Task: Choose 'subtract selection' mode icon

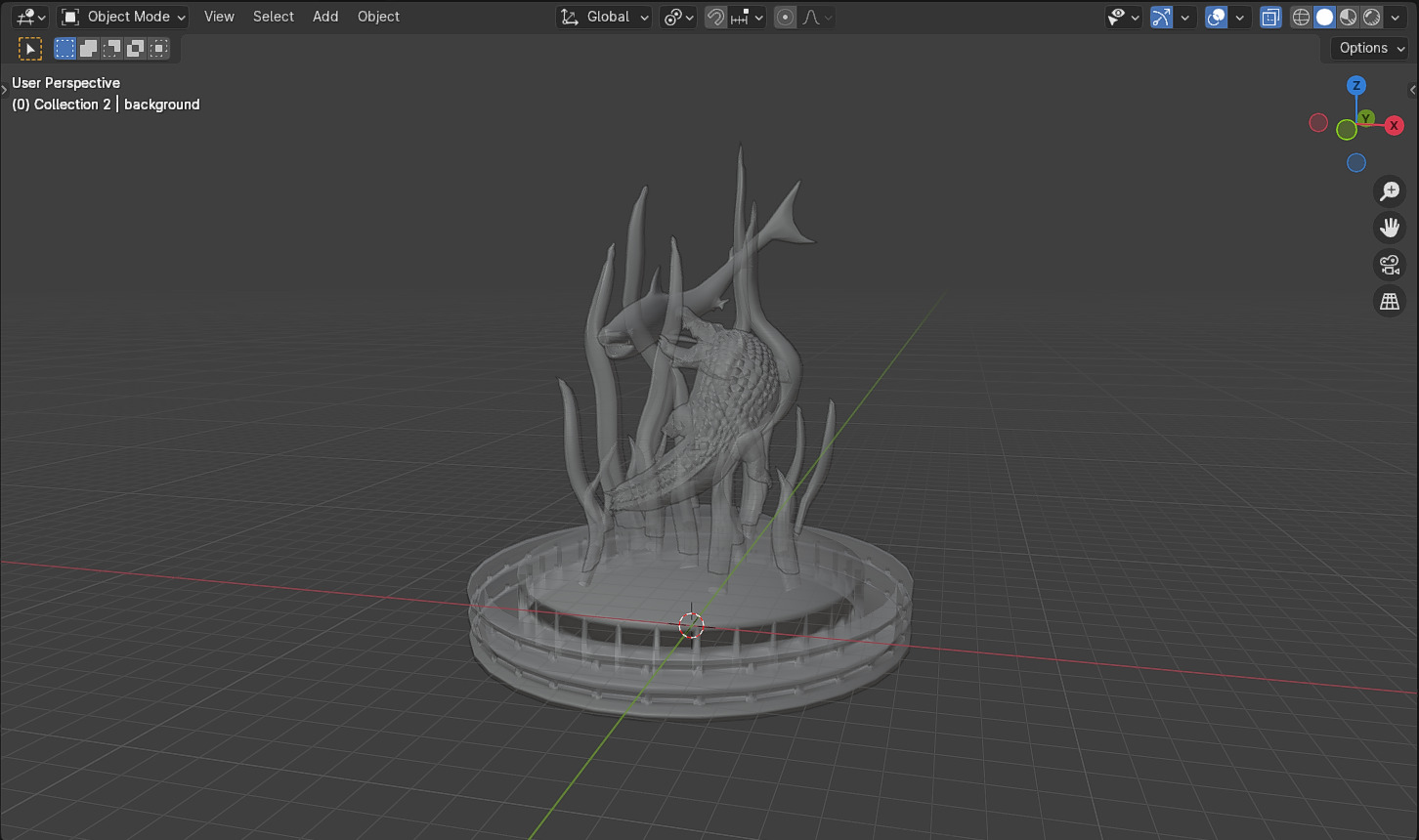Action: [x=111, y=48]
